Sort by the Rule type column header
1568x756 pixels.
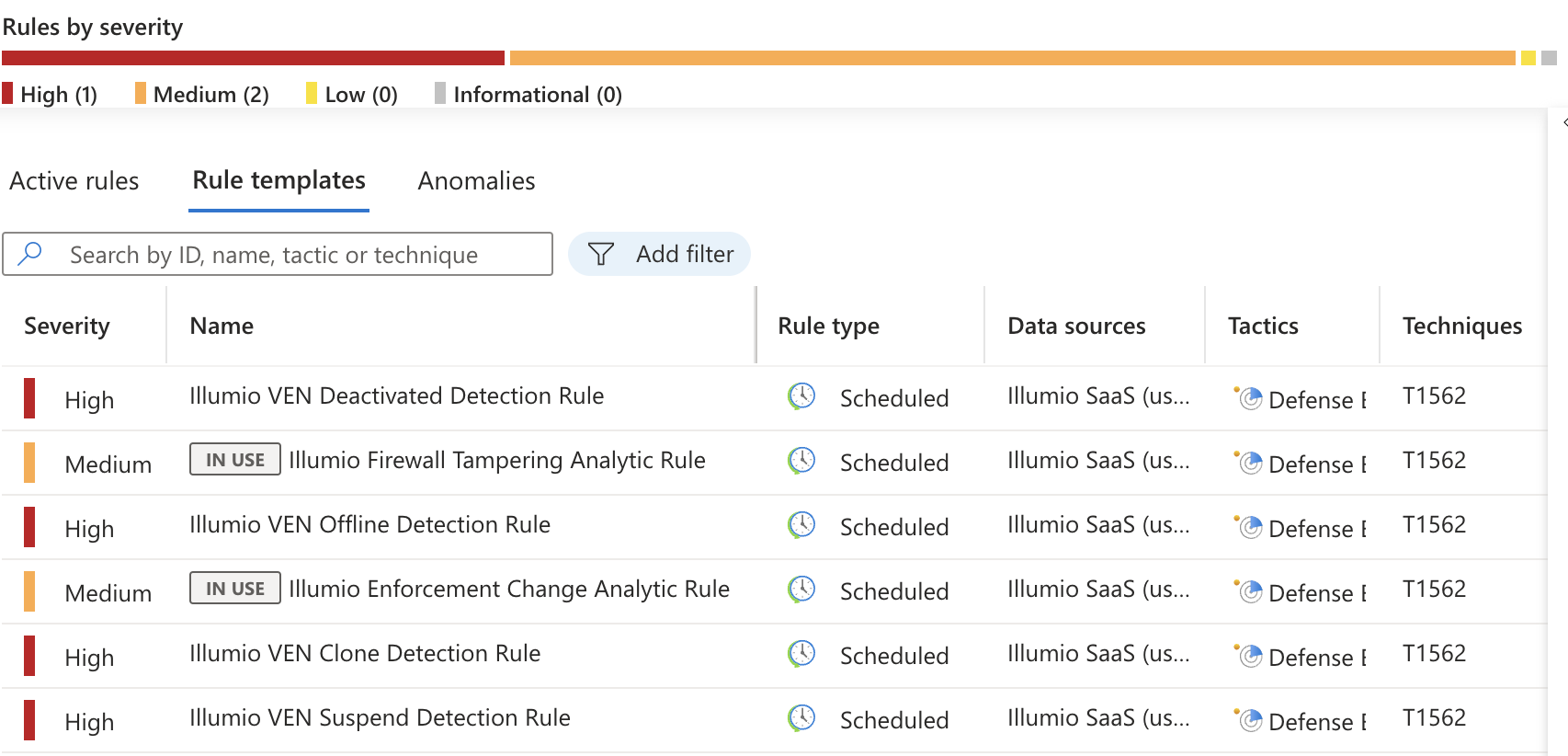pos(828,326)
